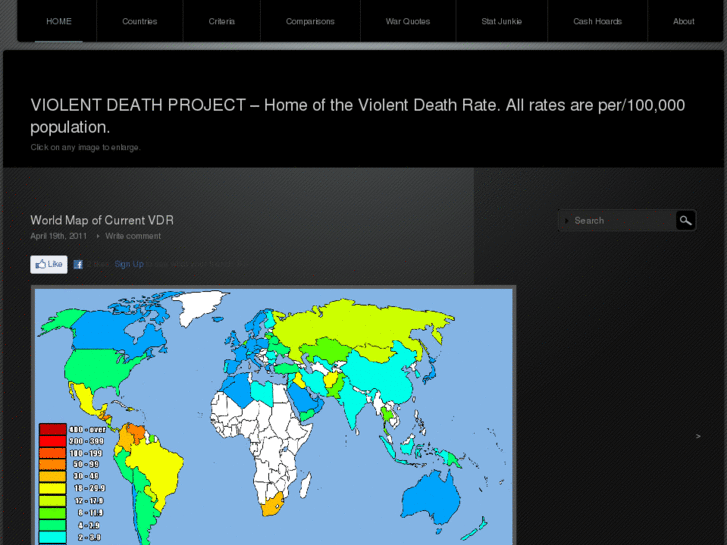Image resolution: width=727 pixels, height=545 pixels.
Task: Click the small '>' arrow in sidebar
Action: [x=698, y=436]
